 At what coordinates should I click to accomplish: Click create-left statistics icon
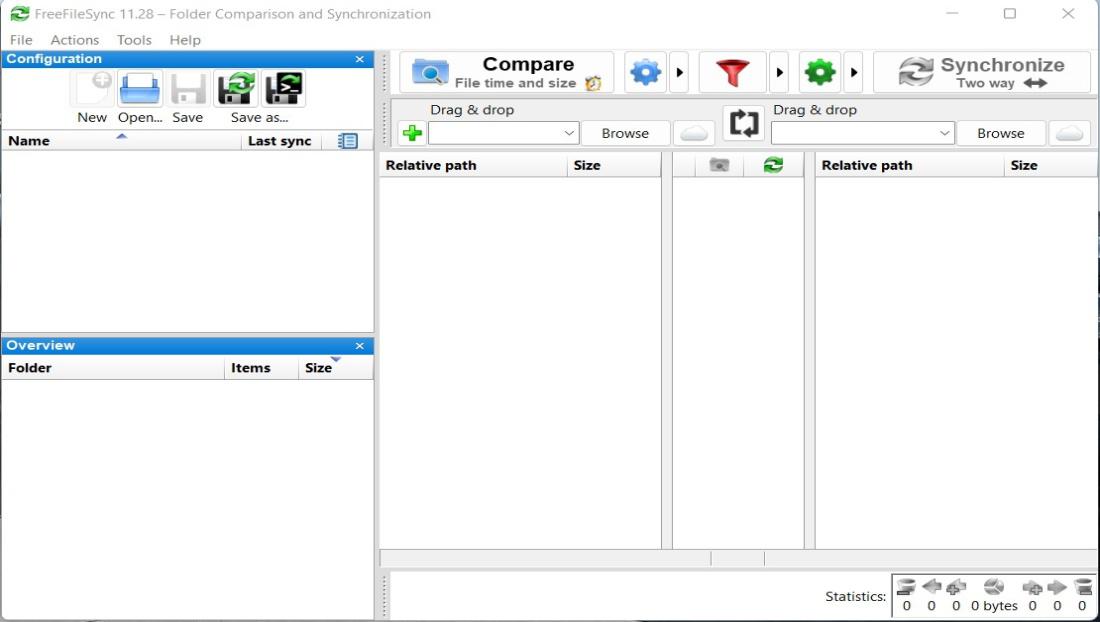click(x=956, y=587)
